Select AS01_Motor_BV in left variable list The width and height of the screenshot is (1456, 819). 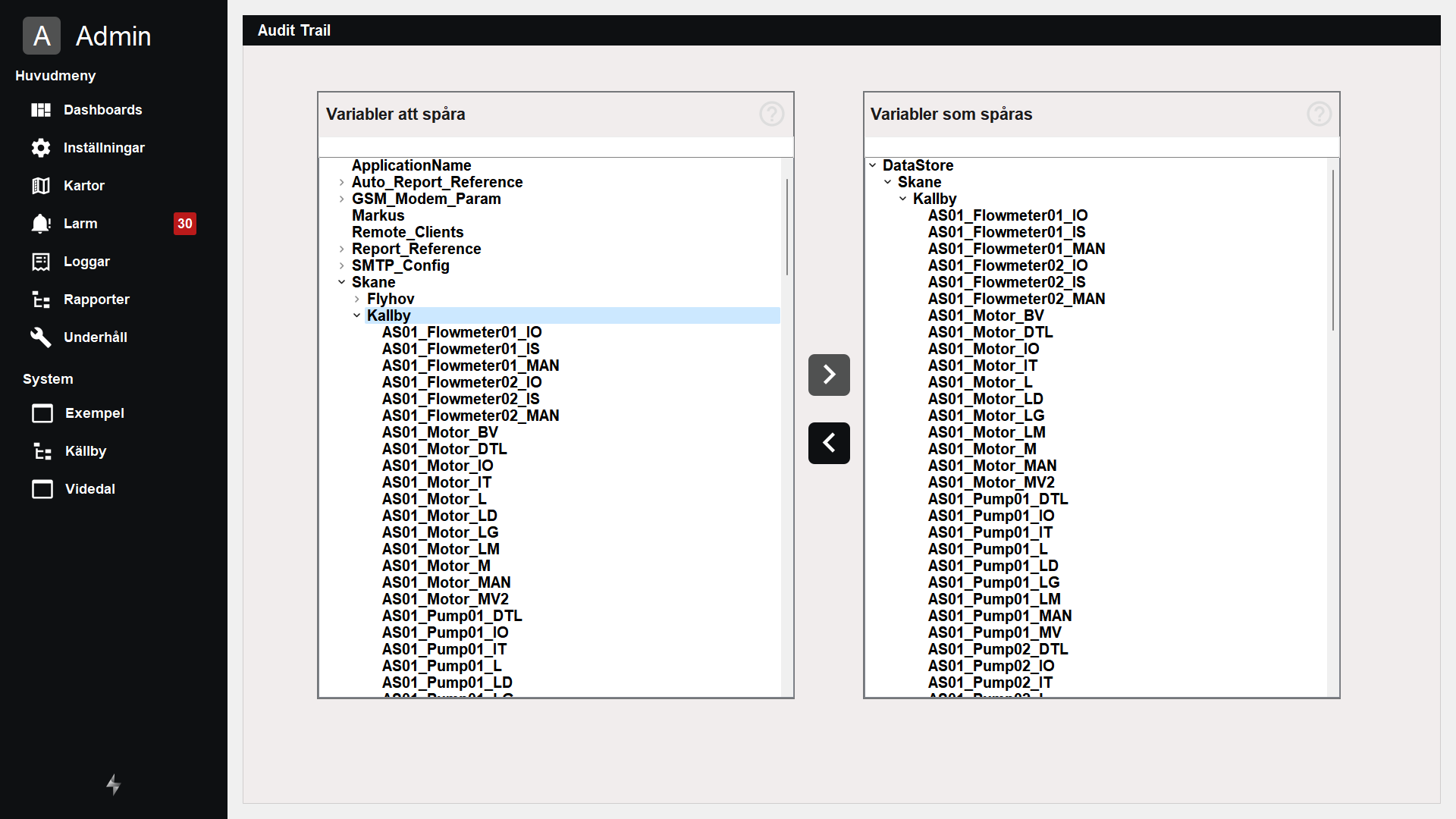pos(440,433)
